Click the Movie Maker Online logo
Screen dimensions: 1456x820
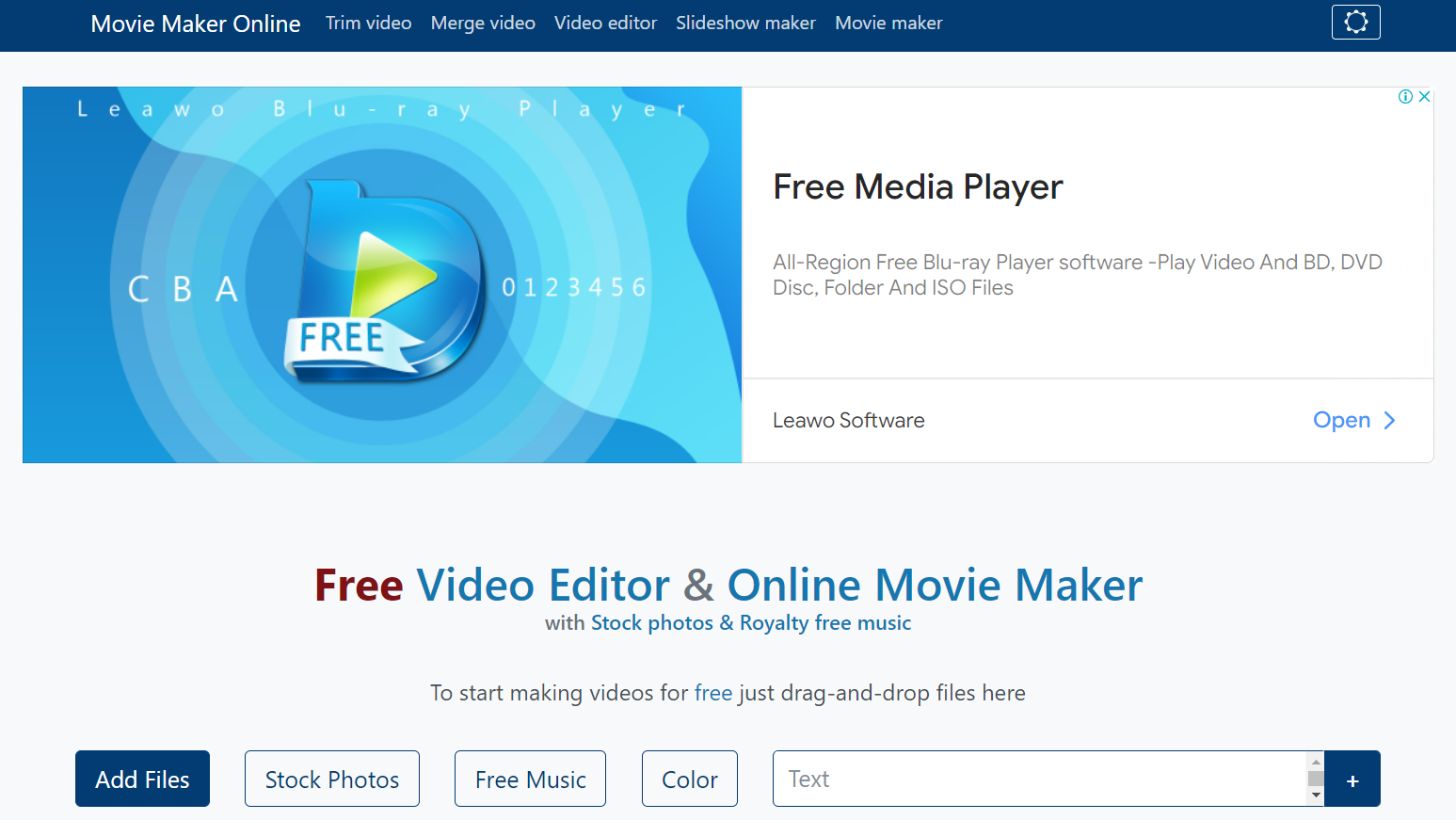[x=196, y=24]
